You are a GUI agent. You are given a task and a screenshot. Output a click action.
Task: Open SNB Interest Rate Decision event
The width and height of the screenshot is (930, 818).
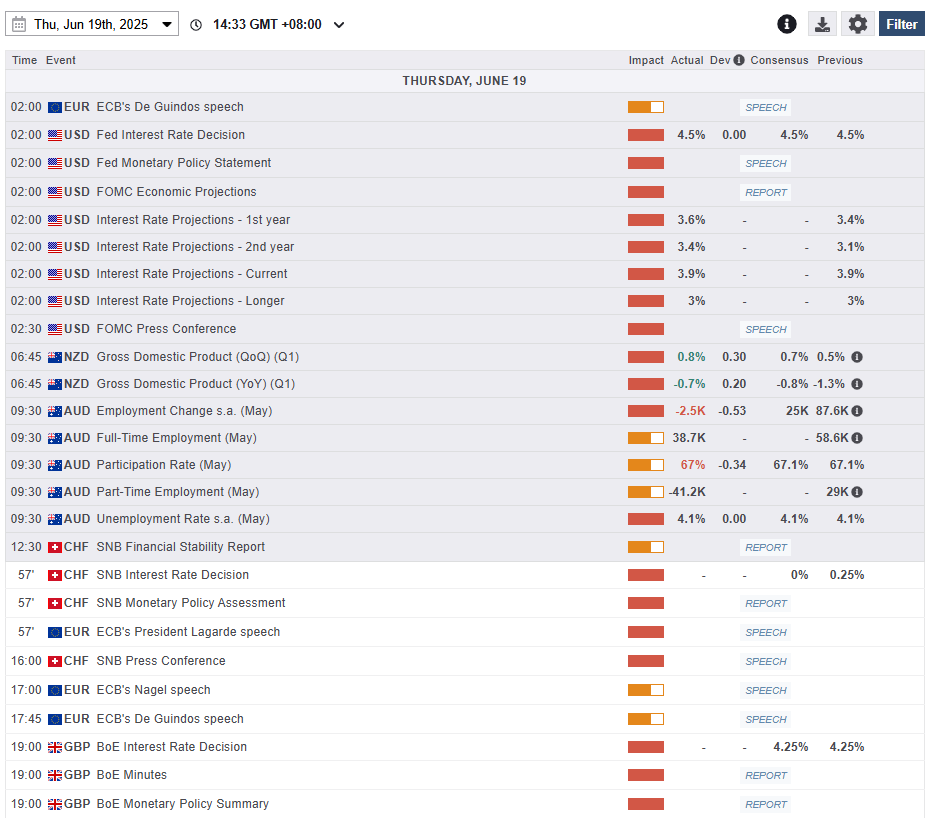tap(173, 575)
